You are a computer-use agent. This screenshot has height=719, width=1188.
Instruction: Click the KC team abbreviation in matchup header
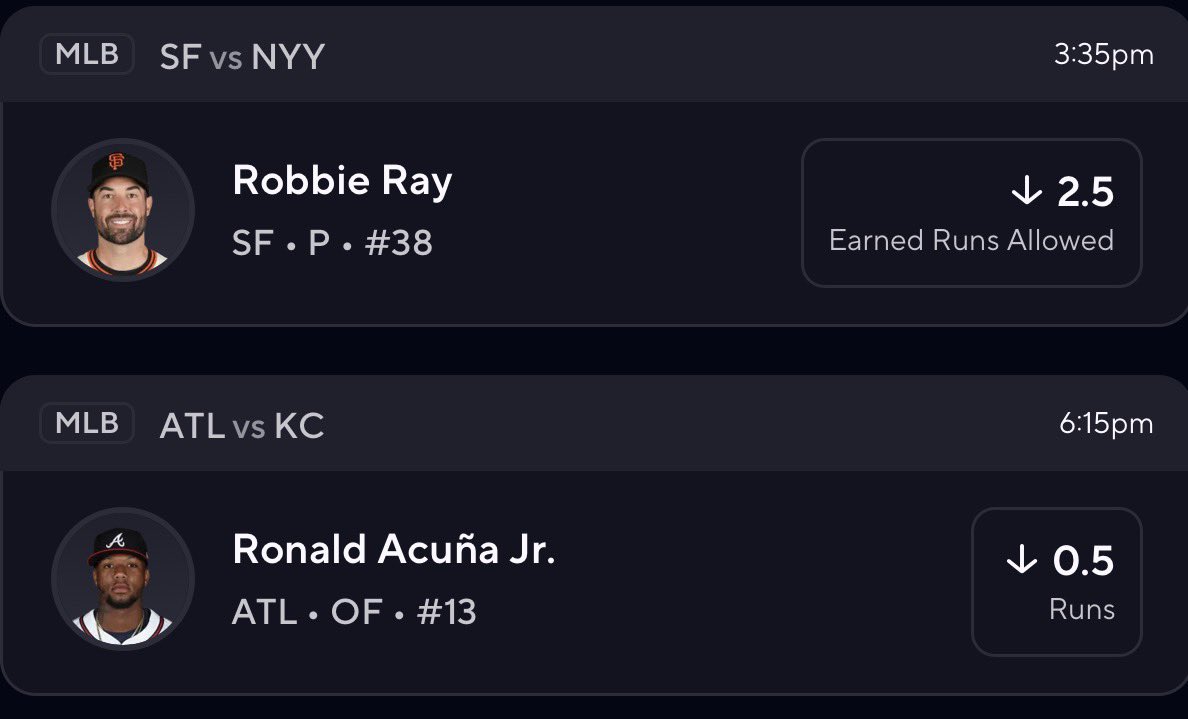[299, 426]
